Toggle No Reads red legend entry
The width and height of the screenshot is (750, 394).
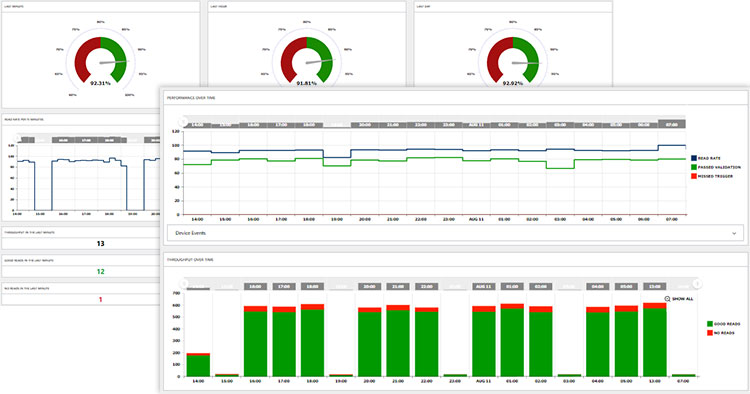(x=720, y=333)
